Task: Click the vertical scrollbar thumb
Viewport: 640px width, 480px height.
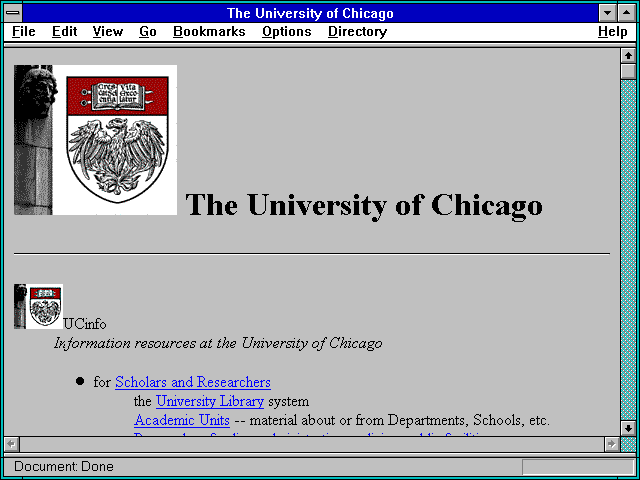Action: [628, 71]
